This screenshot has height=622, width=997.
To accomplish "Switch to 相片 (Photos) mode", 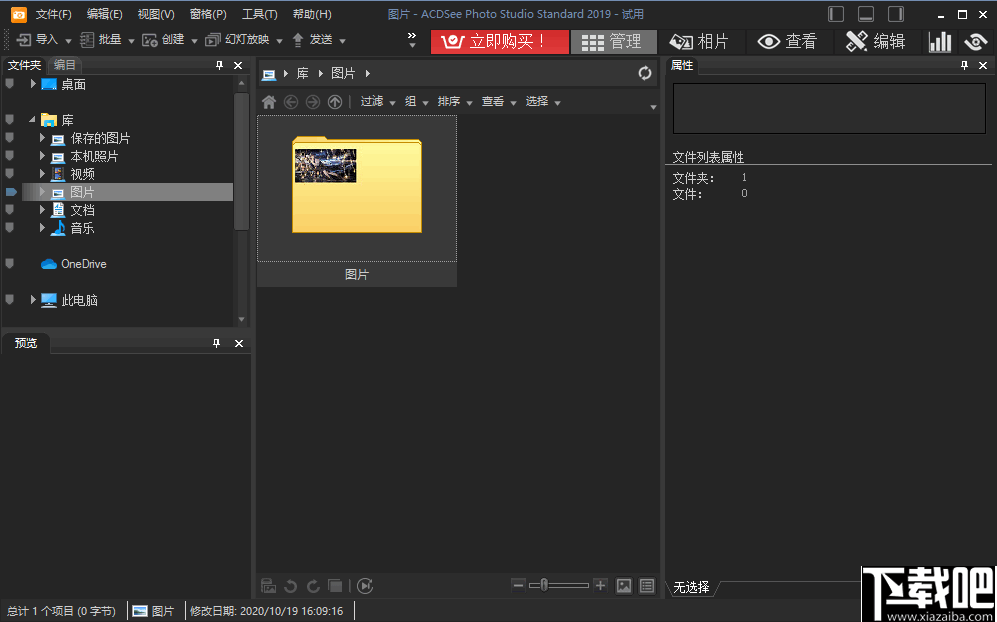I will pyautogui.click(x=702, y=41).
